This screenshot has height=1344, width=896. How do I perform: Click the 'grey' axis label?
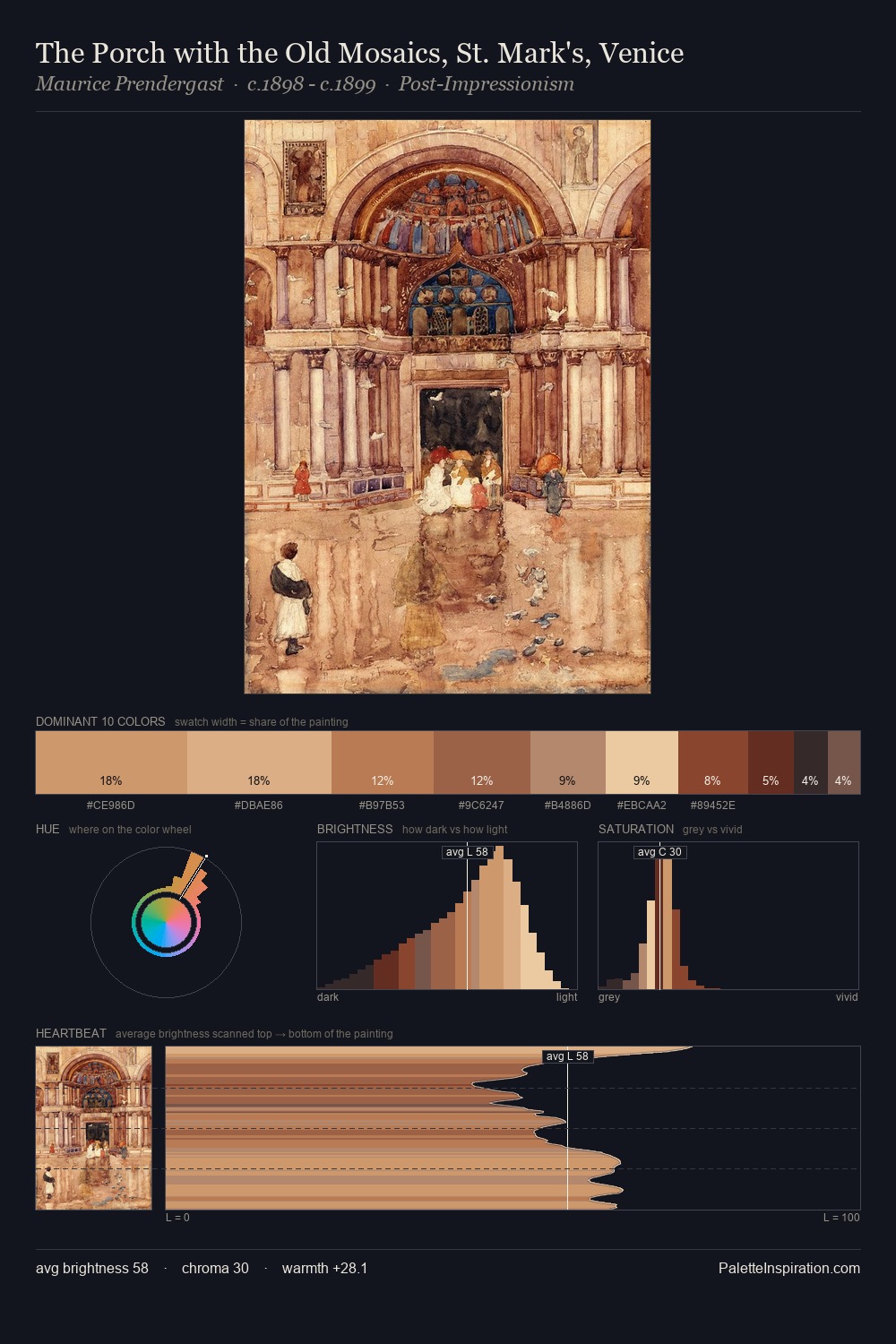coord(609,997)
